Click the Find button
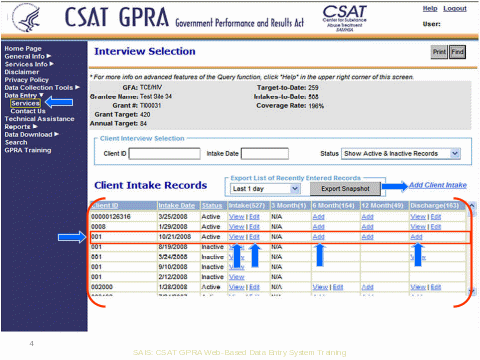The width and height of the screenshot is (480, 360). 457,52
